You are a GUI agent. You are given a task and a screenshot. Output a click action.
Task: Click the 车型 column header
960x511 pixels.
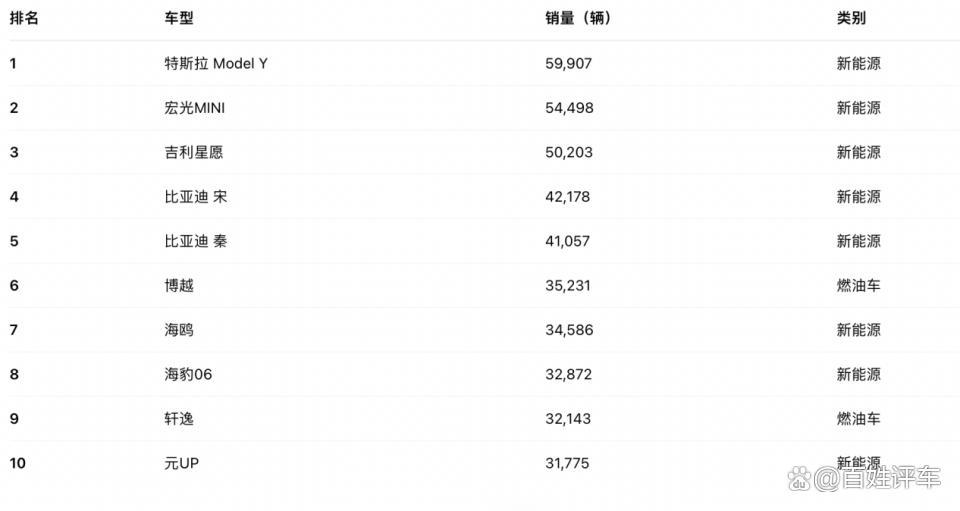coord(179,19)
